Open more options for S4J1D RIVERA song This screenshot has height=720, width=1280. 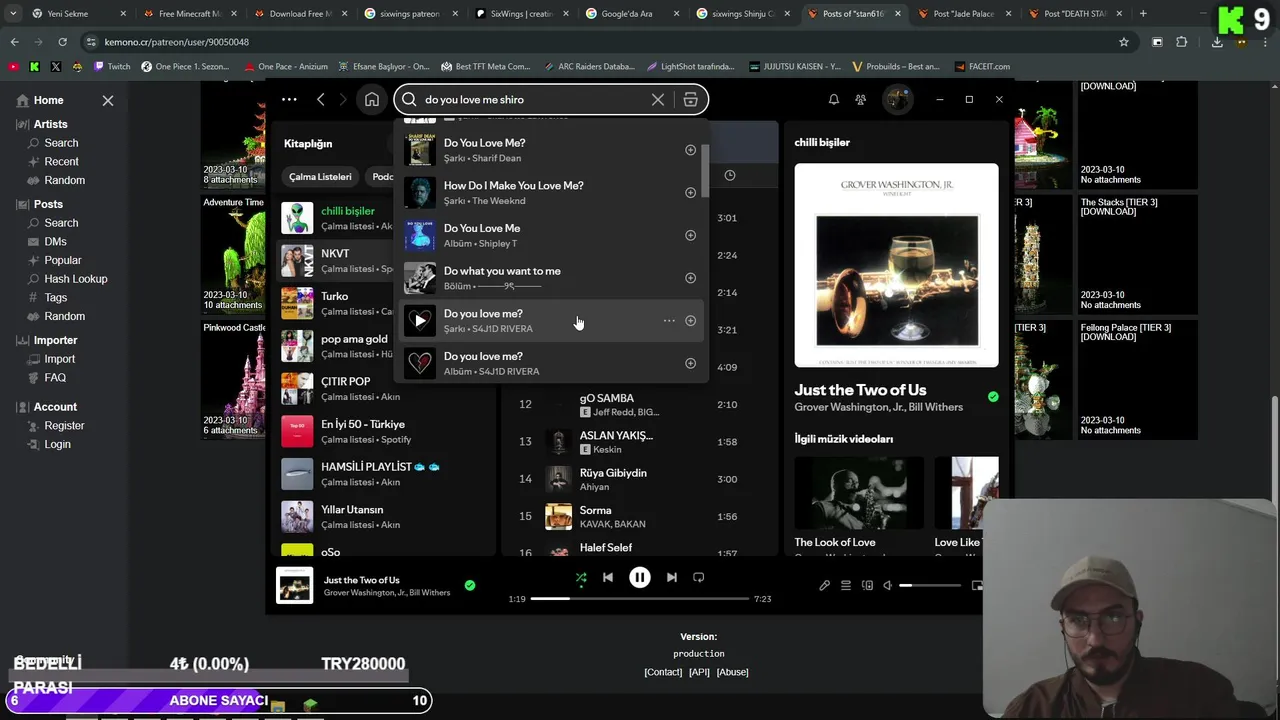point(669,321)
